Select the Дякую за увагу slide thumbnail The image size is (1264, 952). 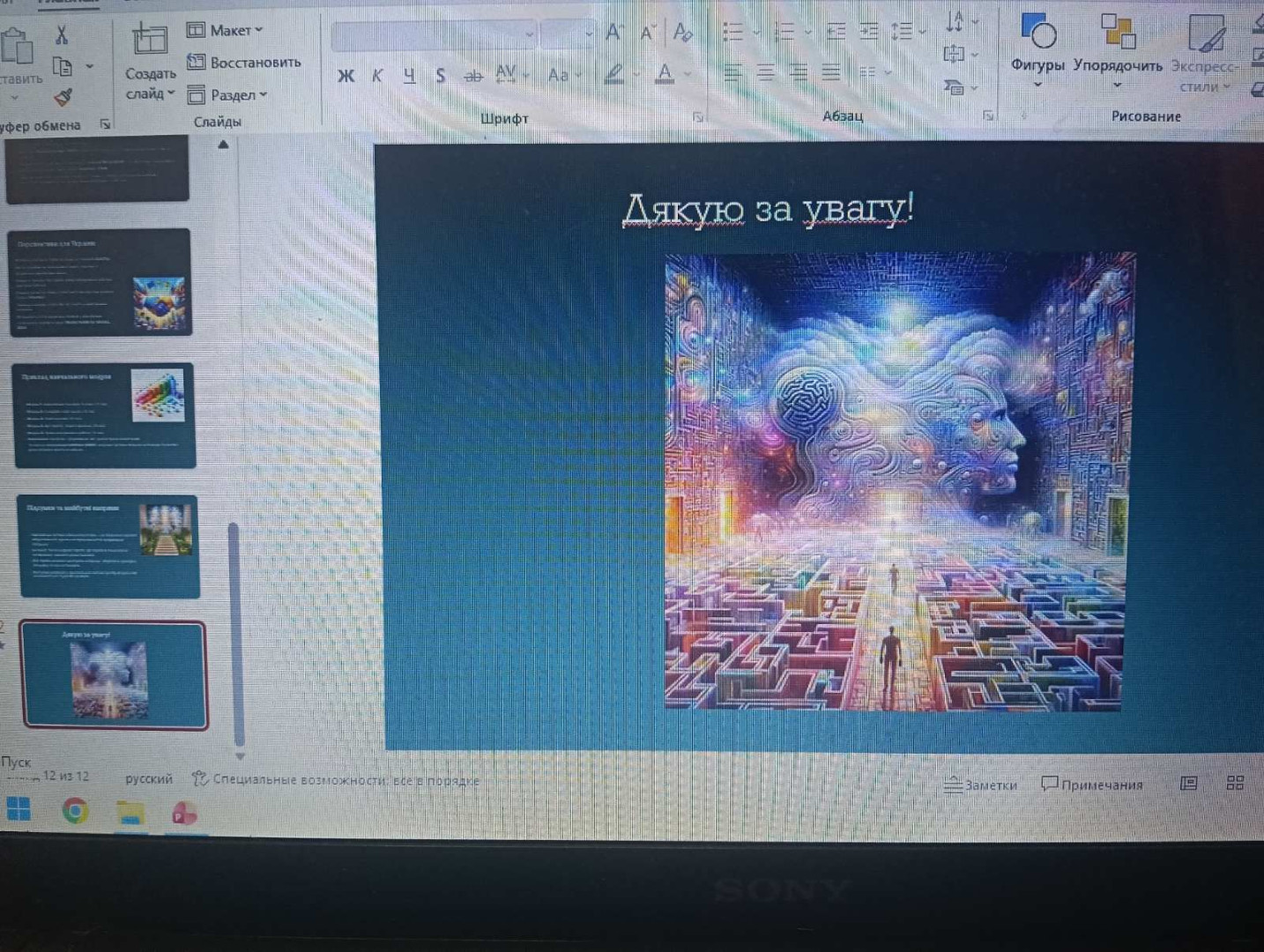click(x=113, y=675)
